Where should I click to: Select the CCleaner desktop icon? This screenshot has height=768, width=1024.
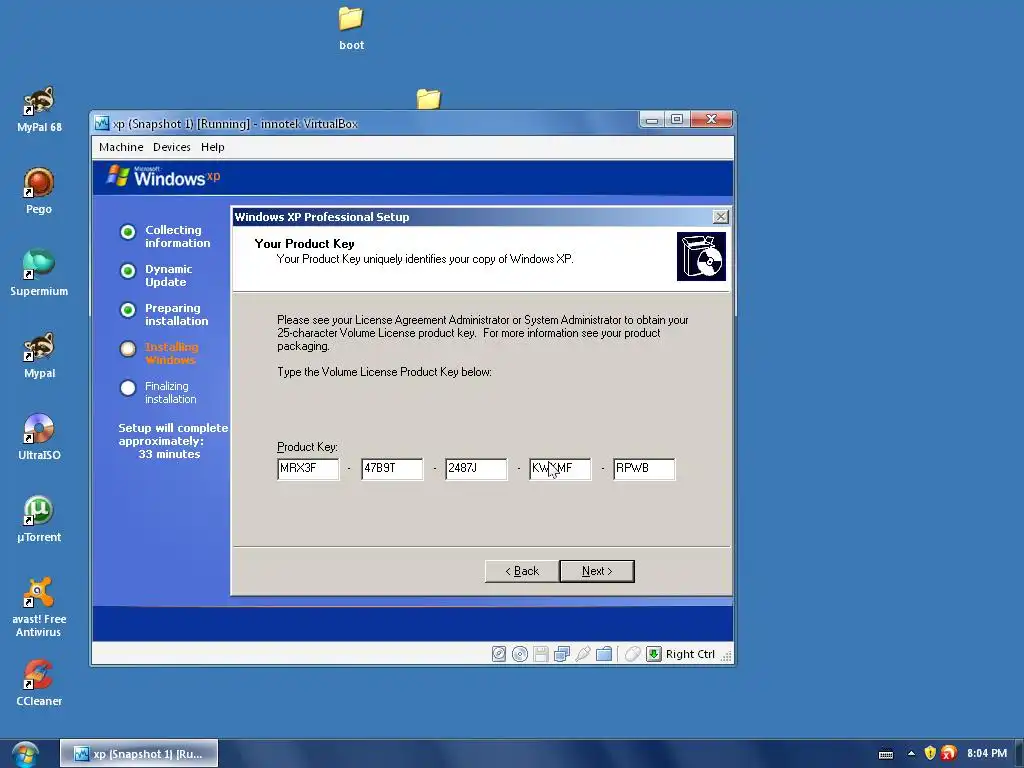click(x=39, y=683)
